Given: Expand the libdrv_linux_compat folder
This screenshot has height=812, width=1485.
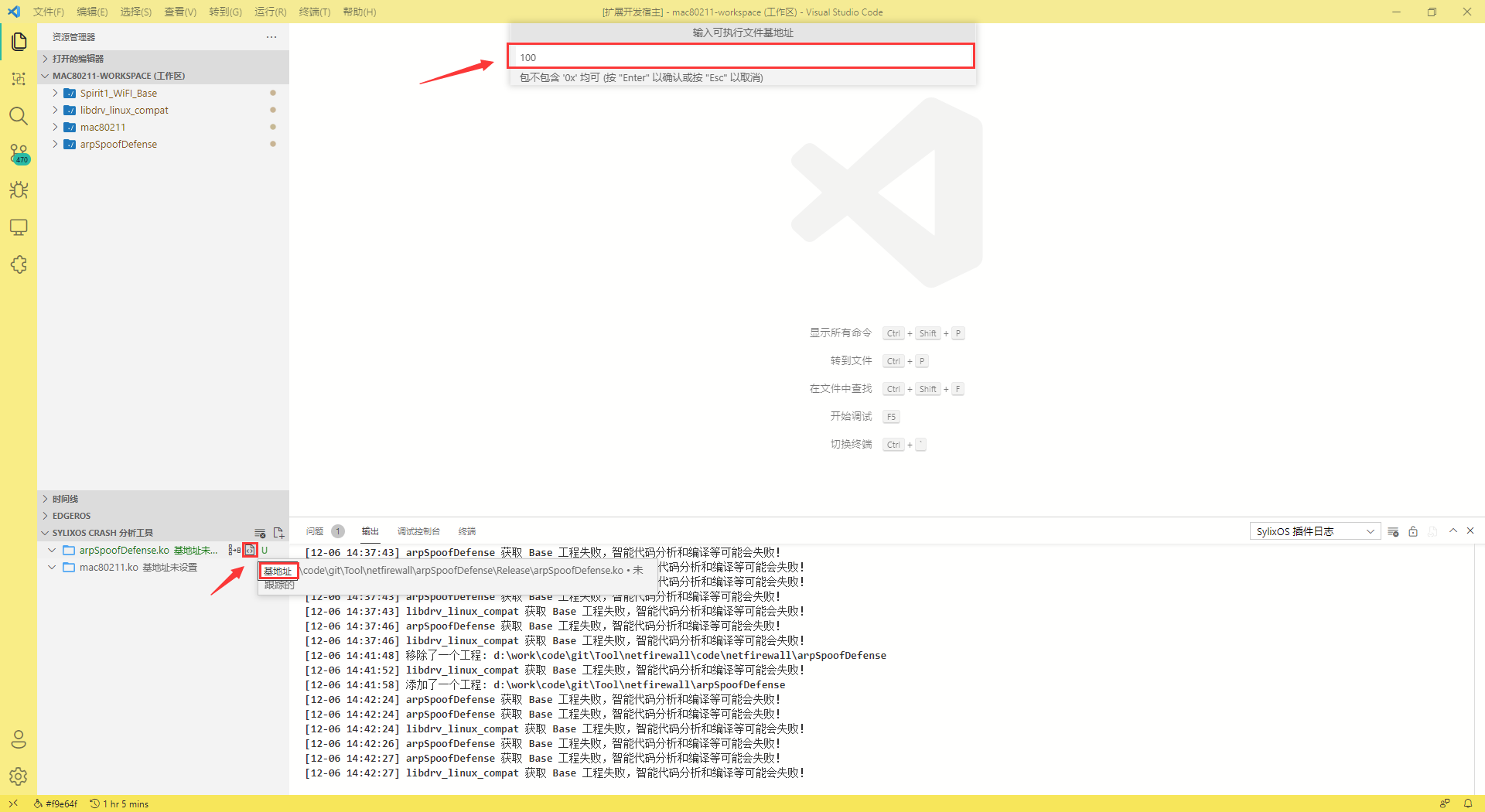Looking at the screenshot, I should (163, 110).
